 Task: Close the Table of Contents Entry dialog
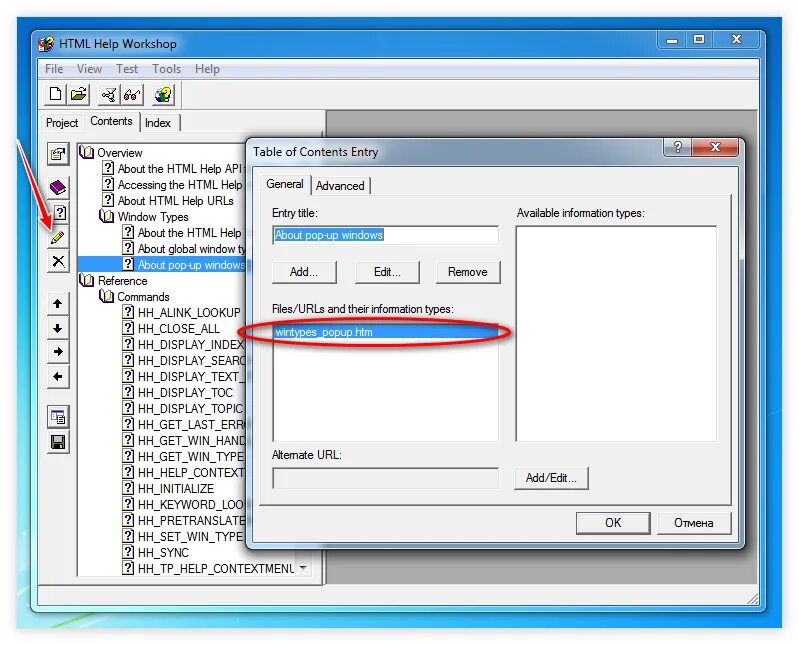pos(715,147)
